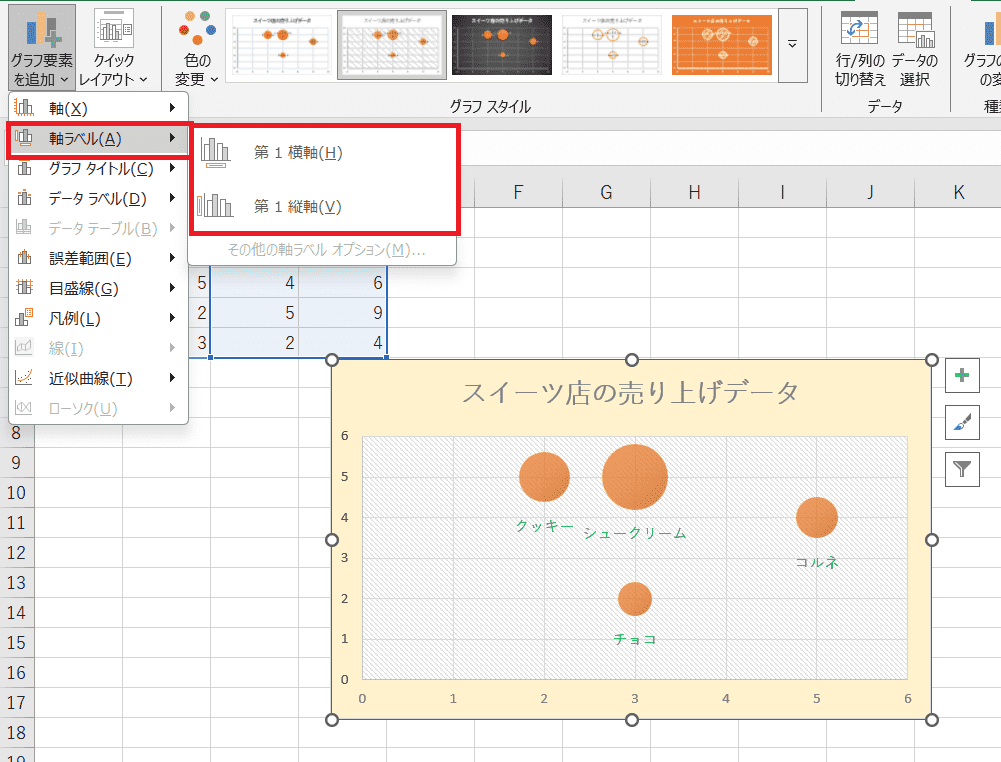Choose 第 1 縦軸 axis label option

click(x=298, y=207)
